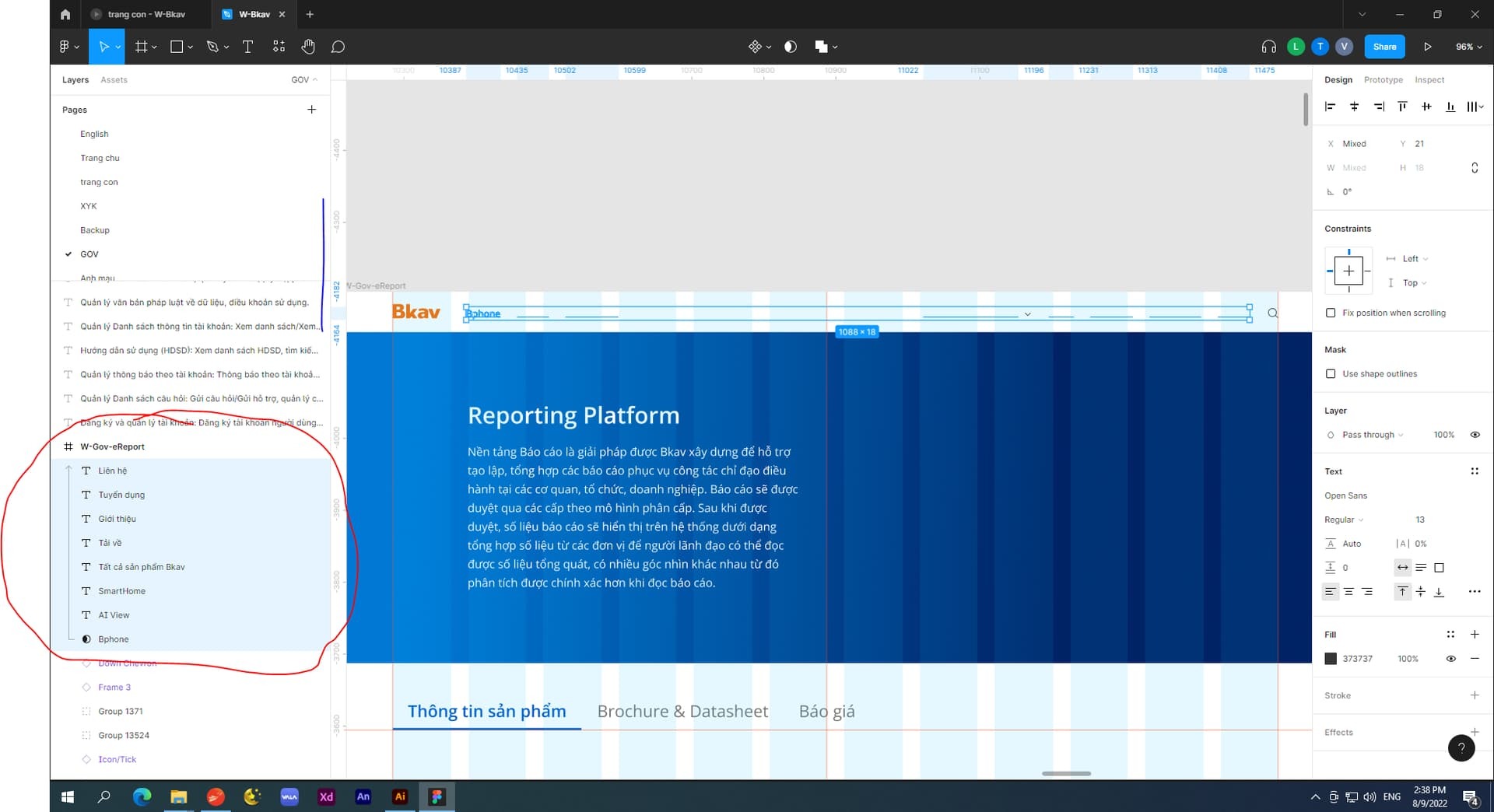Select the Pen tool
Screen dimensions: 1494x812
(x=212, y=47)
